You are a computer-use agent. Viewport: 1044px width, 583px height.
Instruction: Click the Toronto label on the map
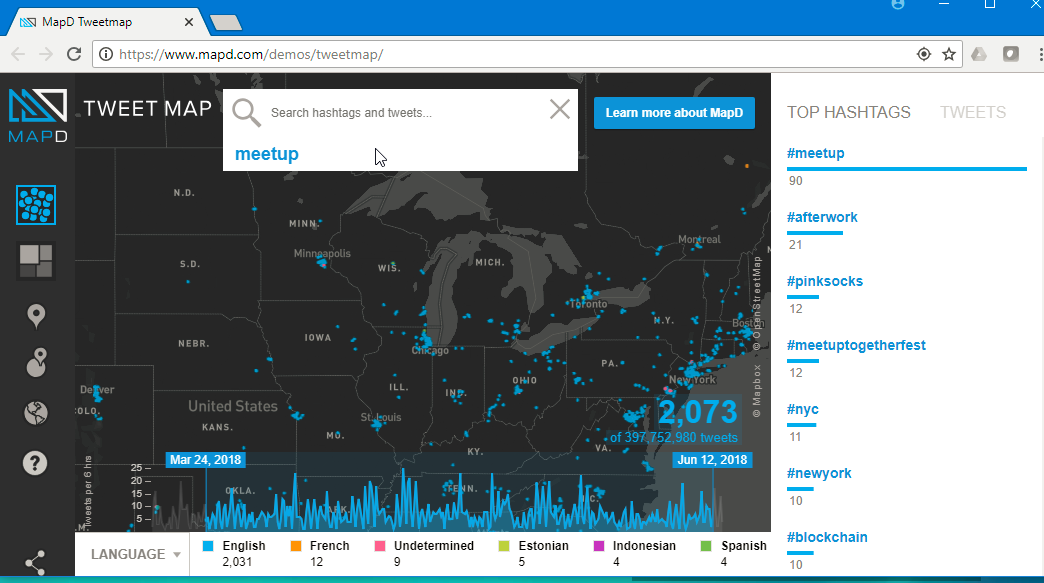click(589, 303)
